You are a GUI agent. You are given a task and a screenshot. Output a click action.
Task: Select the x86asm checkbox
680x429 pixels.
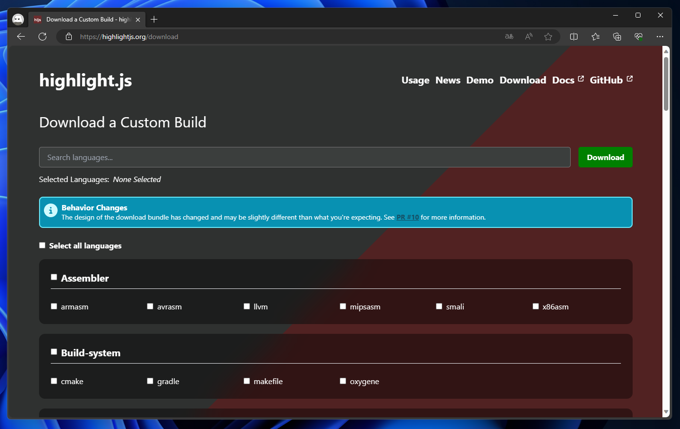click(x=536, y=306)
